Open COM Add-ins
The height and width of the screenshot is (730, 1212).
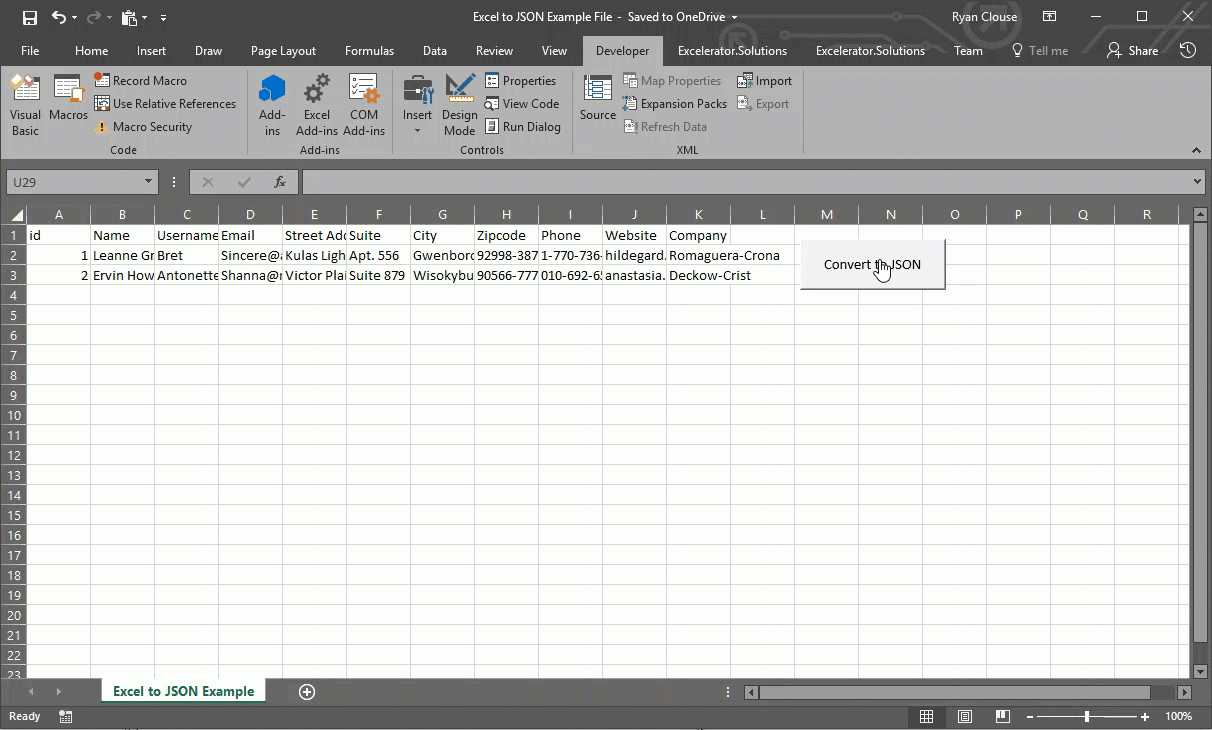coord(364,104)
